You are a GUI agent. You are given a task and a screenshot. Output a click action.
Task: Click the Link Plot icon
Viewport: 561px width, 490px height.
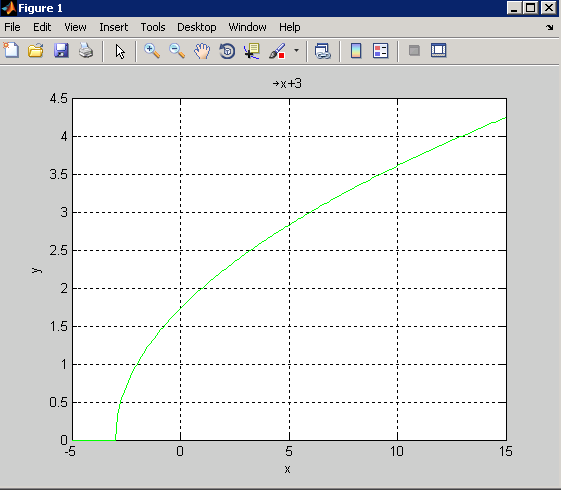[x=323, y=50]
